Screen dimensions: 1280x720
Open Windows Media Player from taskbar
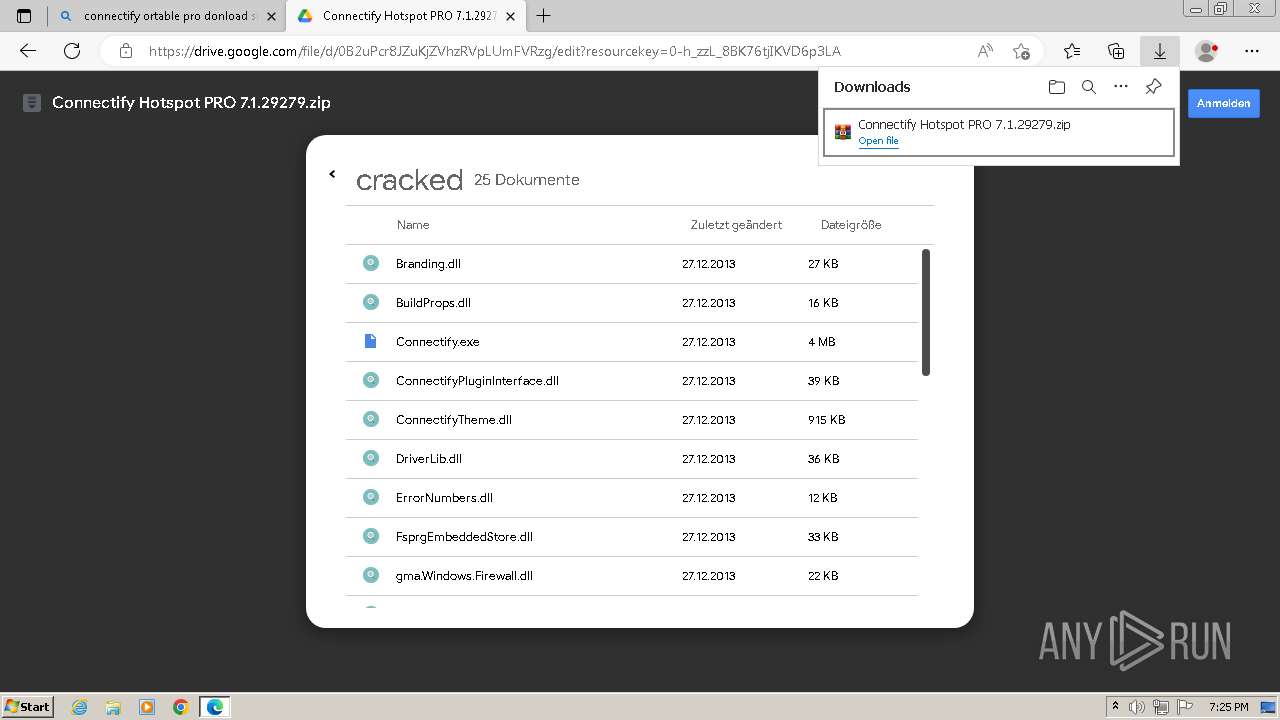pyautogui.click(x=147, y=707)
